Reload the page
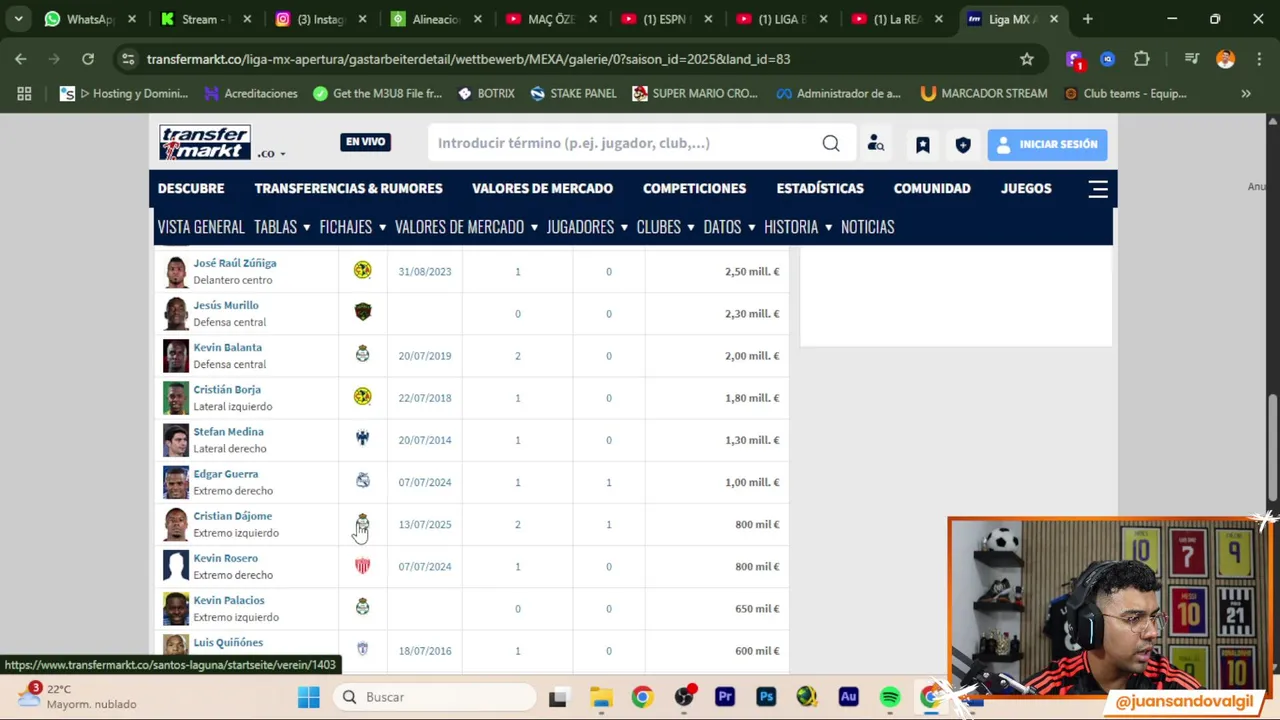The image size is (1280, 720). click(x=88, y=59)
